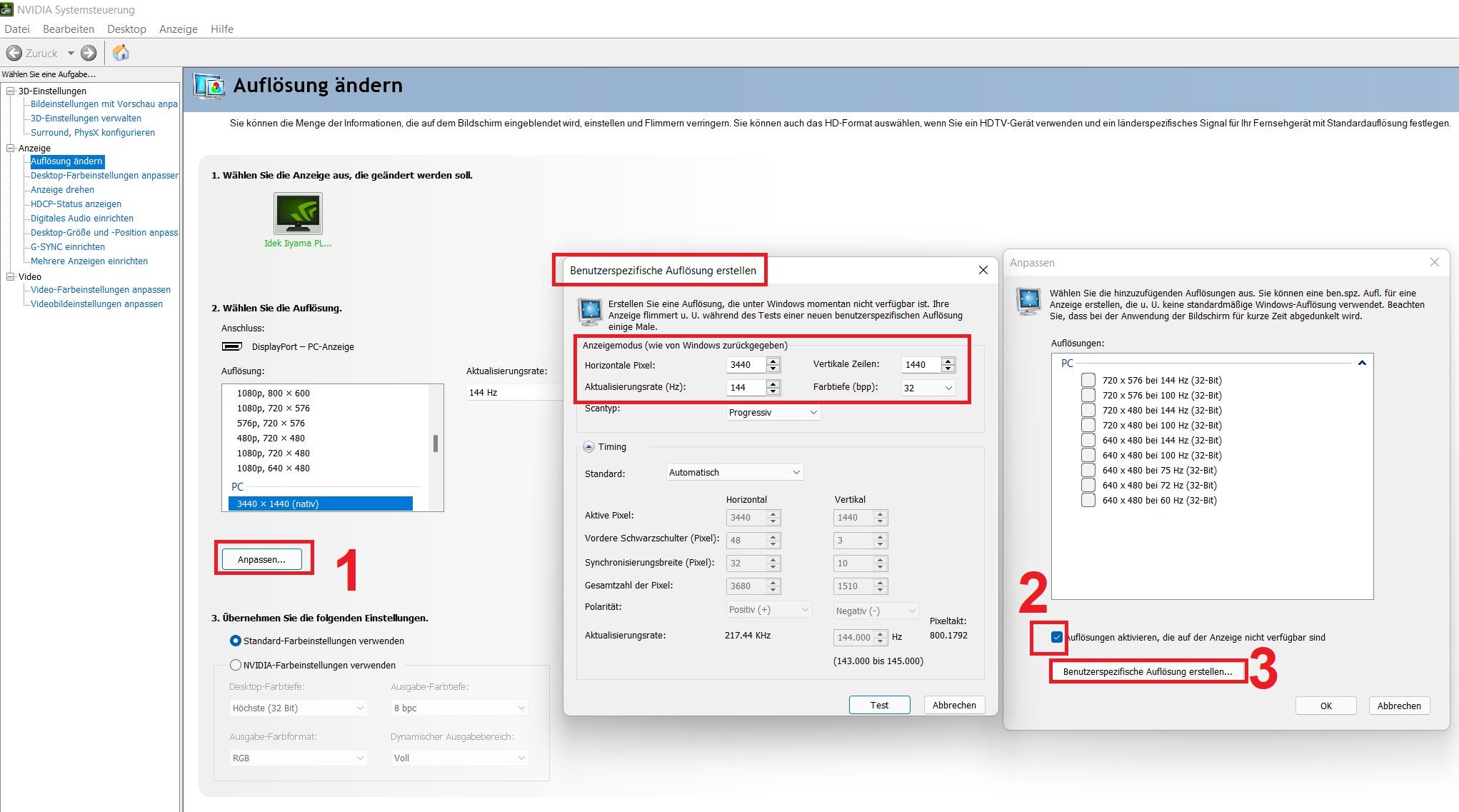Collapse the PC group in Auflösungen list

pyautogui.click(x=1362, y=363)
